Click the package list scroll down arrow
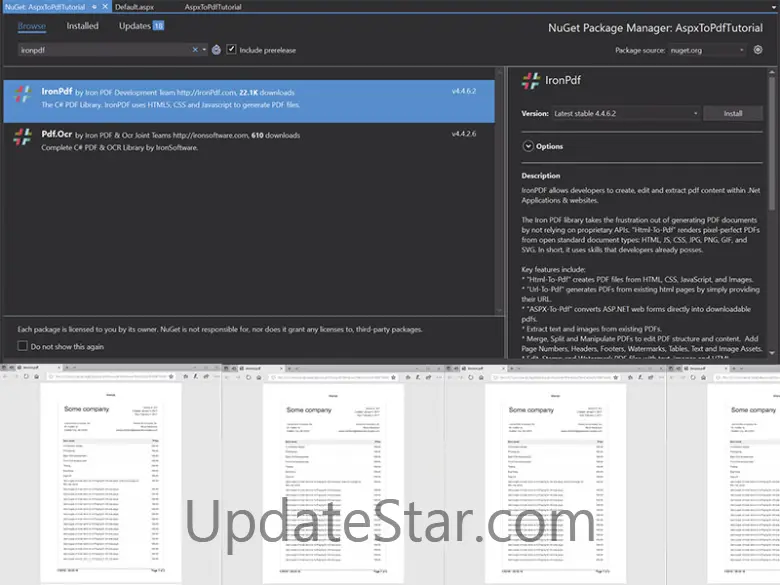This screenshot has height=585, width=780. (499, 311)
